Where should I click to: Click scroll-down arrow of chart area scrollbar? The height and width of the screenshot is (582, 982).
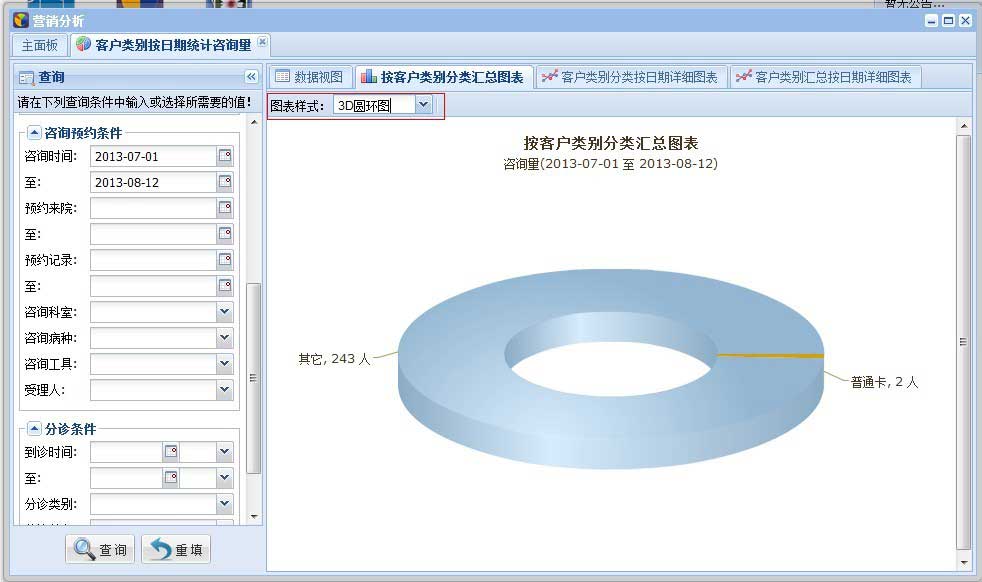click(963, 562)
